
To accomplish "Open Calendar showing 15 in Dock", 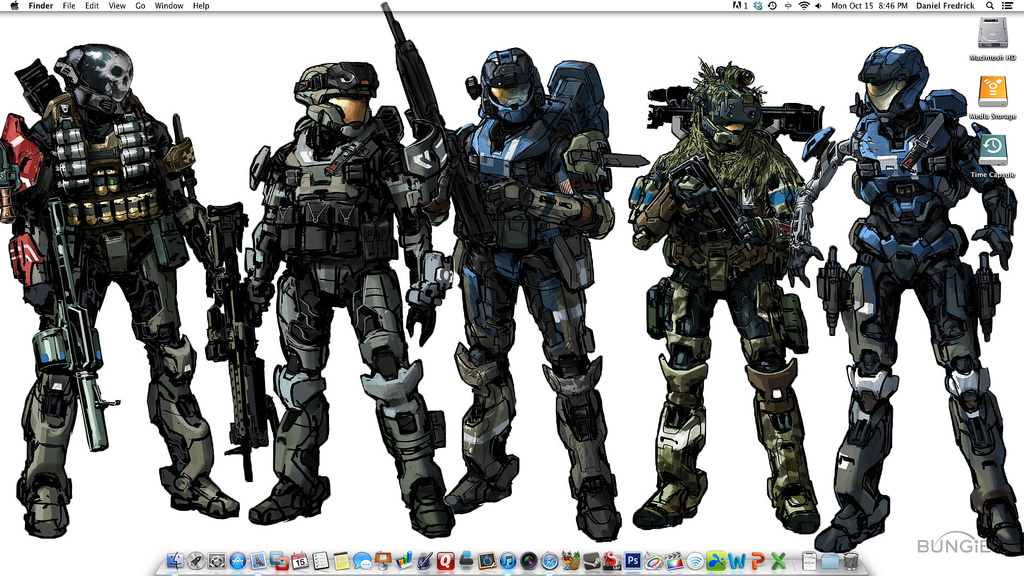I will 300,560.
